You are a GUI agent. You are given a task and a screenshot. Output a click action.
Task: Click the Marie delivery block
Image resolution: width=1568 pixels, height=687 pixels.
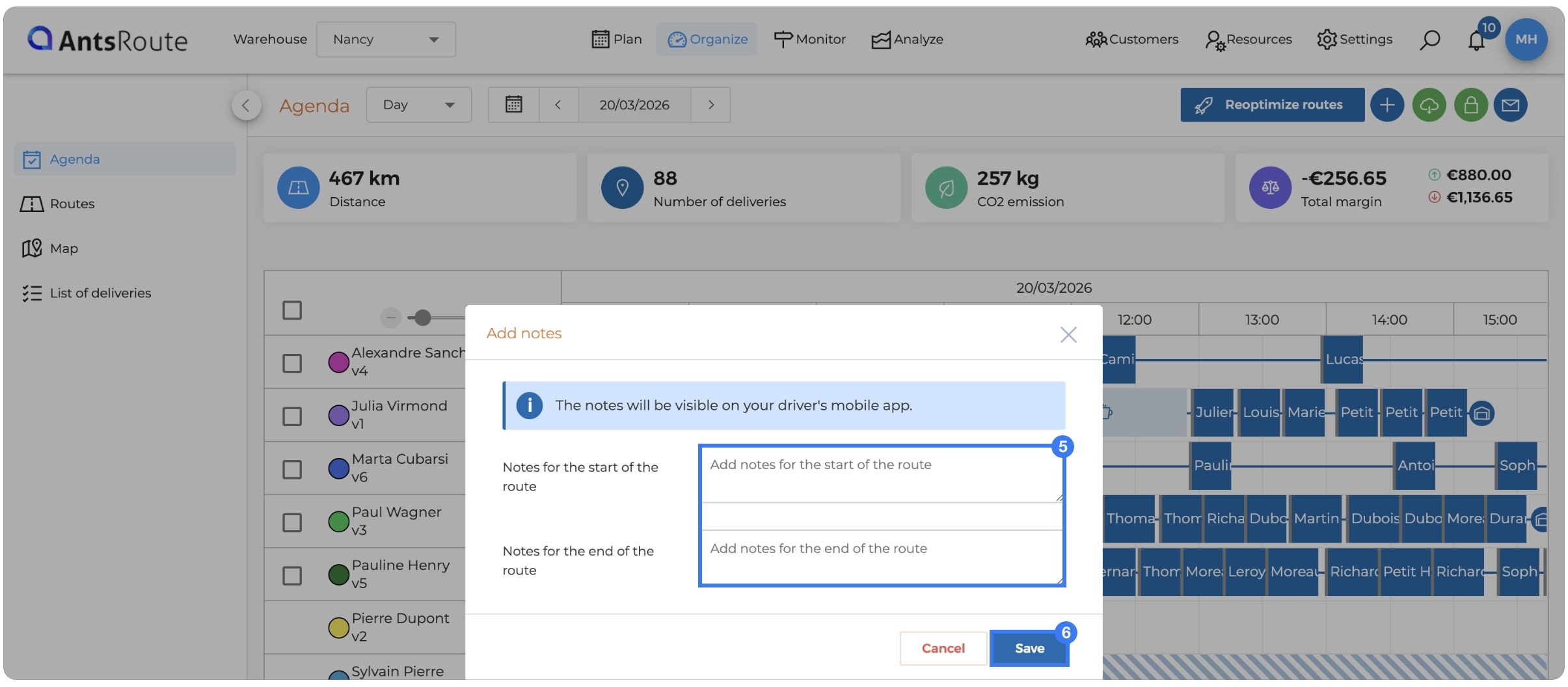[x=1304, y=412]
